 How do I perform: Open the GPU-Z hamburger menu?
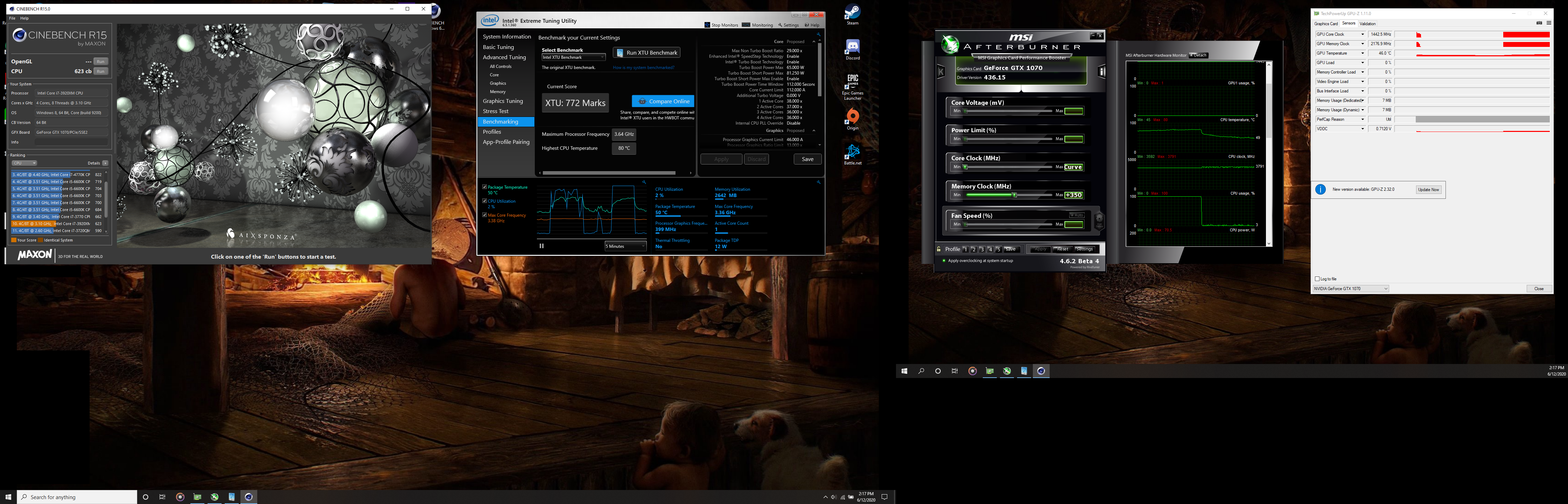pos(1549,23)
